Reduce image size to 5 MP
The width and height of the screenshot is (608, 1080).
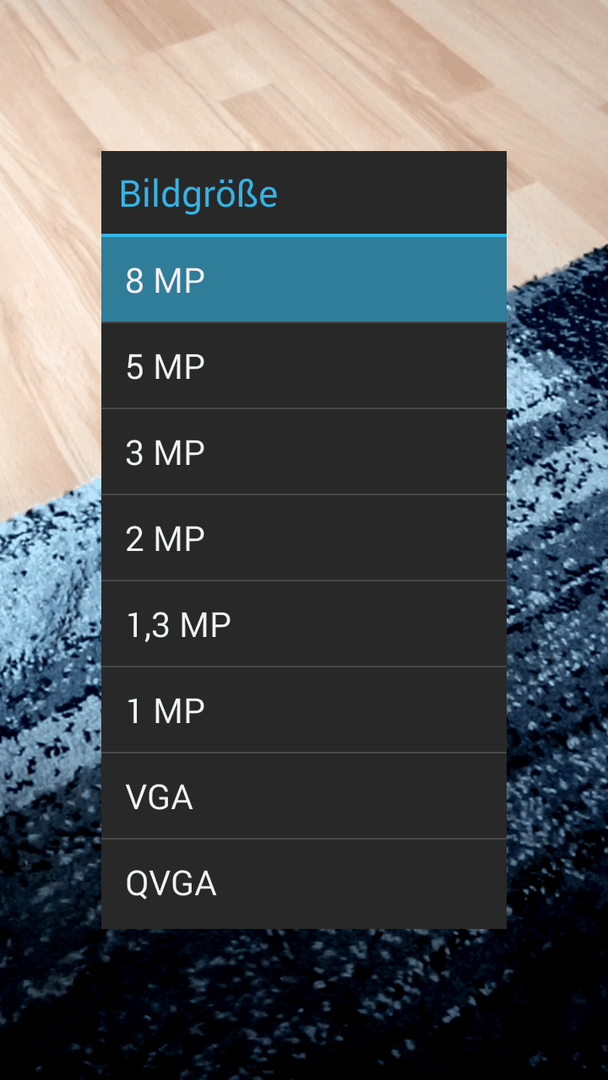pos(304,365)
